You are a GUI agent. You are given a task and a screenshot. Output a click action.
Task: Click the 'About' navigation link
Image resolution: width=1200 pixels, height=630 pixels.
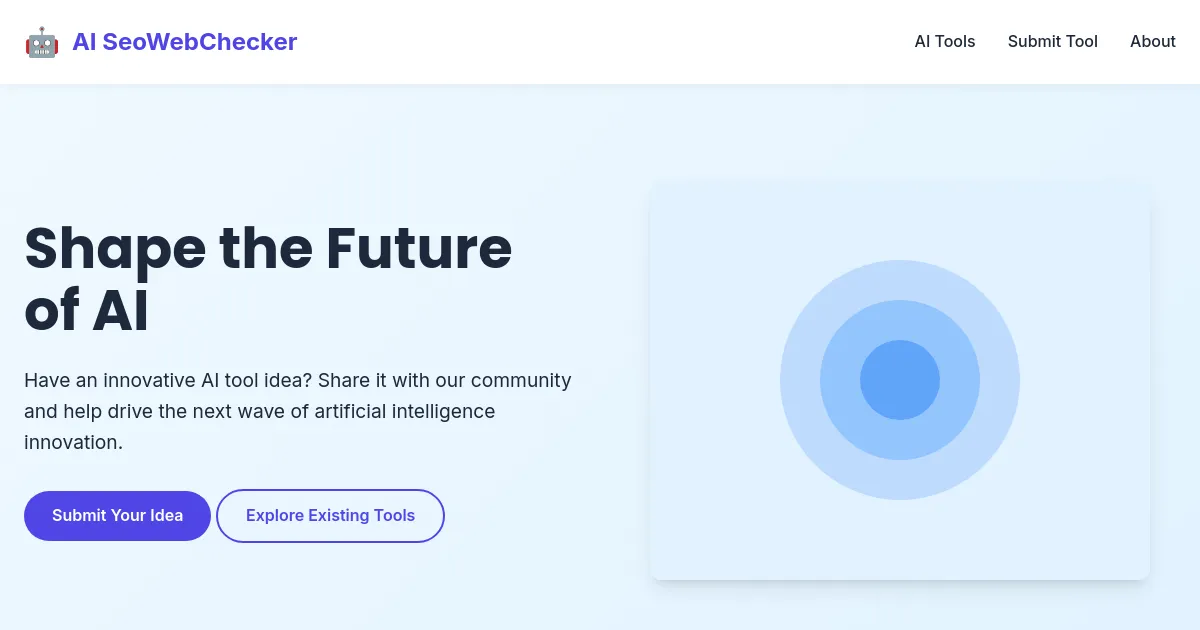[x=1152, y=42]
